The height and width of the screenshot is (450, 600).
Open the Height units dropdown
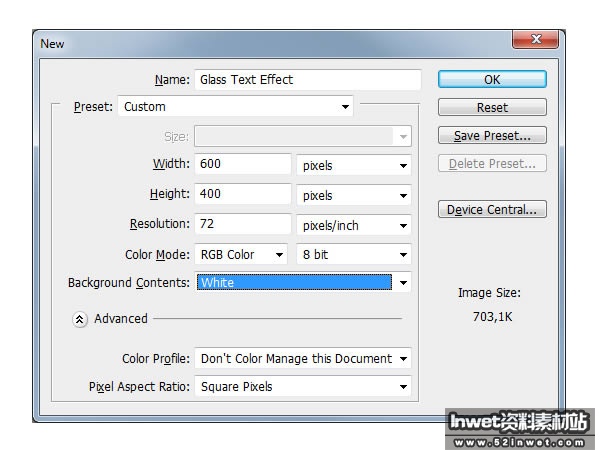[354, 196]
